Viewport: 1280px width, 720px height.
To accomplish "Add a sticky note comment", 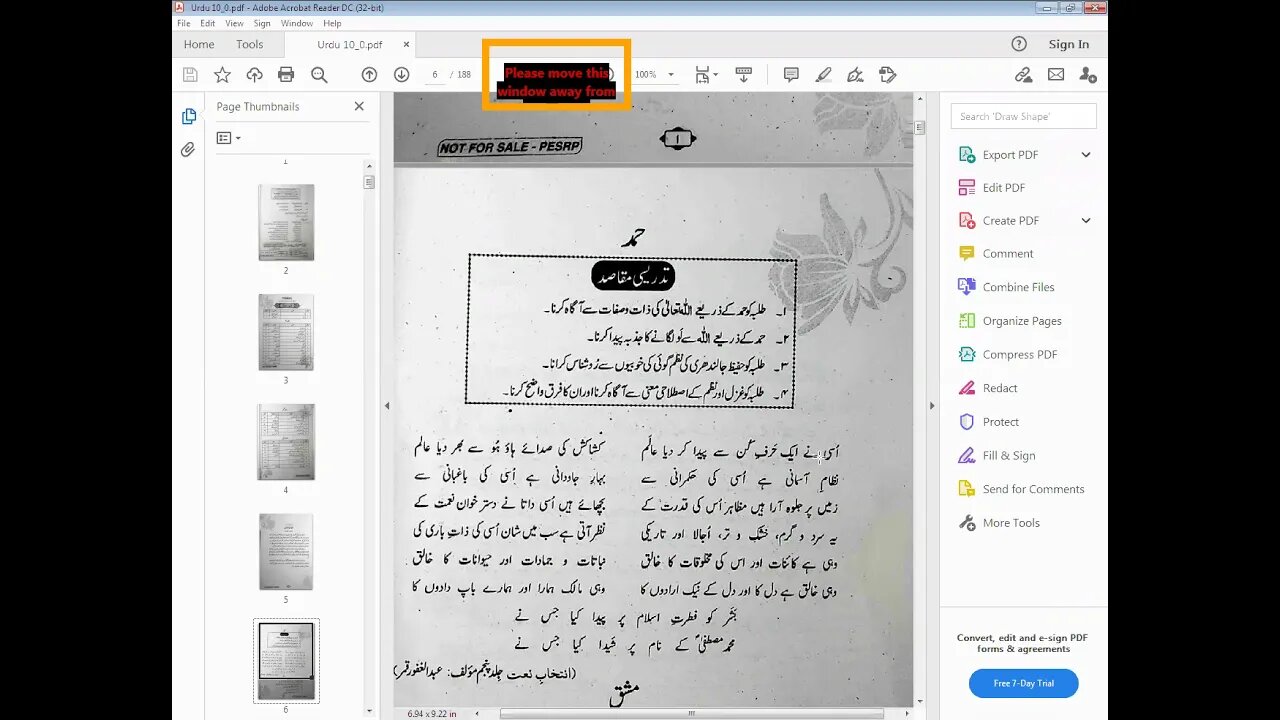I will [x=791, y=75].
